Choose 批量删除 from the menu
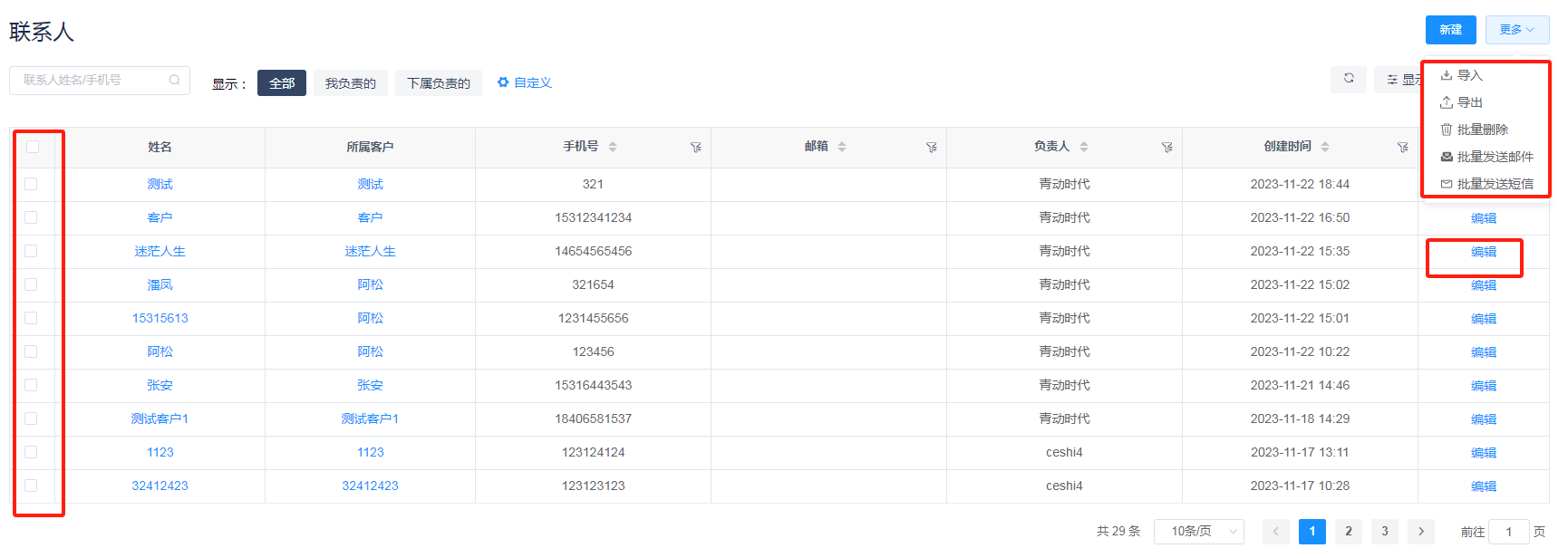This screenshot has height=558, width=1568. point(1482,130)
